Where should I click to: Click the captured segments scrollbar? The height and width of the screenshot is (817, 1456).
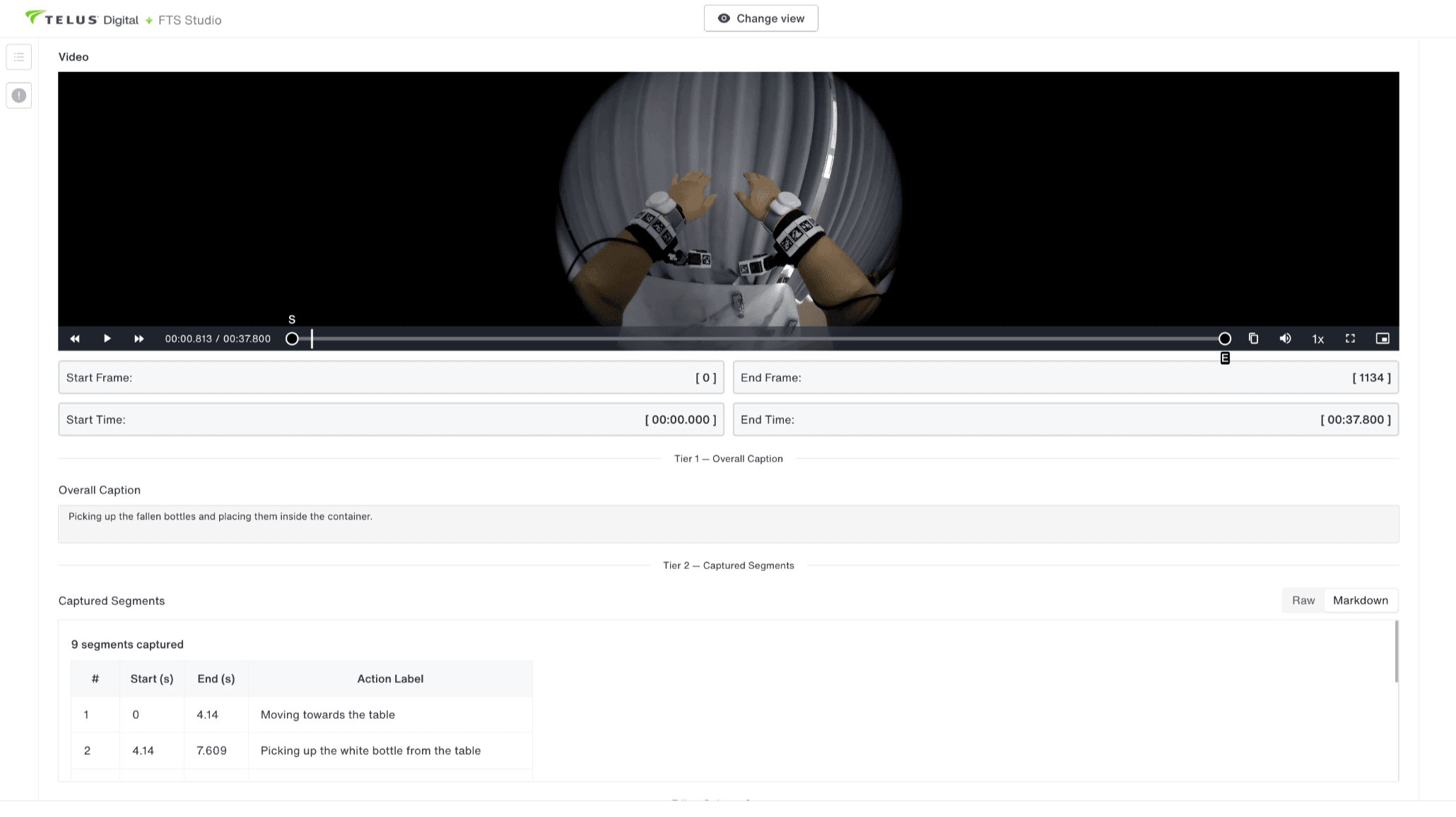pos(1396,652)
